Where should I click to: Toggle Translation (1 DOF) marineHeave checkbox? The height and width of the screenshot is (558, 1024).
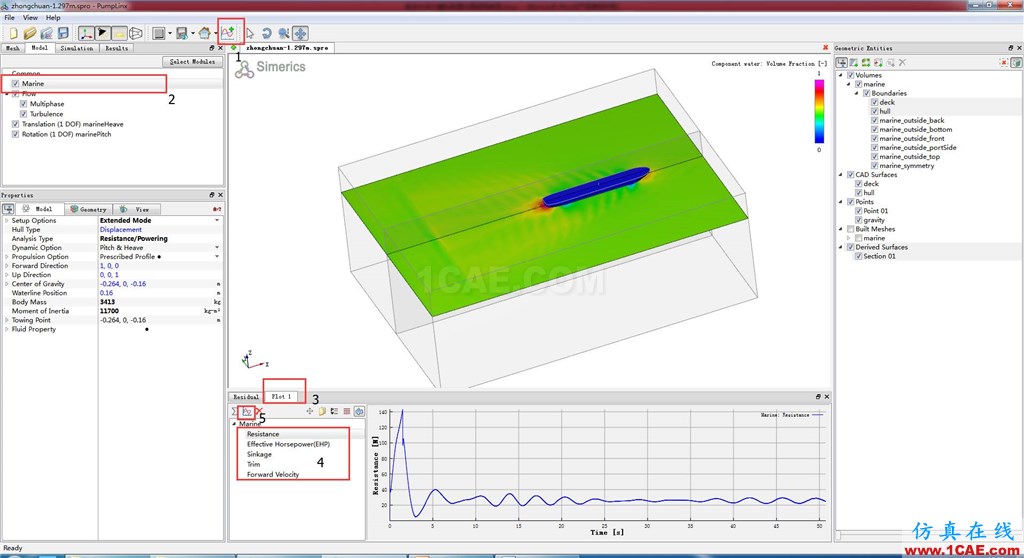tap(15, 124)
